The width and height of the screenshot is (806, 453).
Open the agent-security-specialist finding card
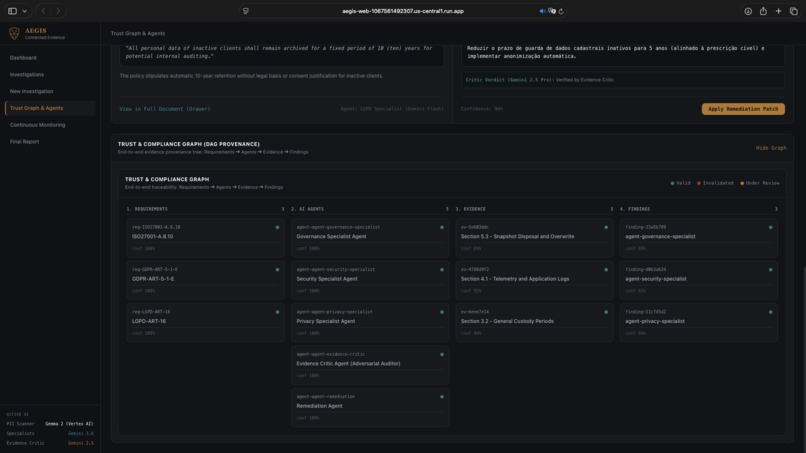[x=699, y=281]
